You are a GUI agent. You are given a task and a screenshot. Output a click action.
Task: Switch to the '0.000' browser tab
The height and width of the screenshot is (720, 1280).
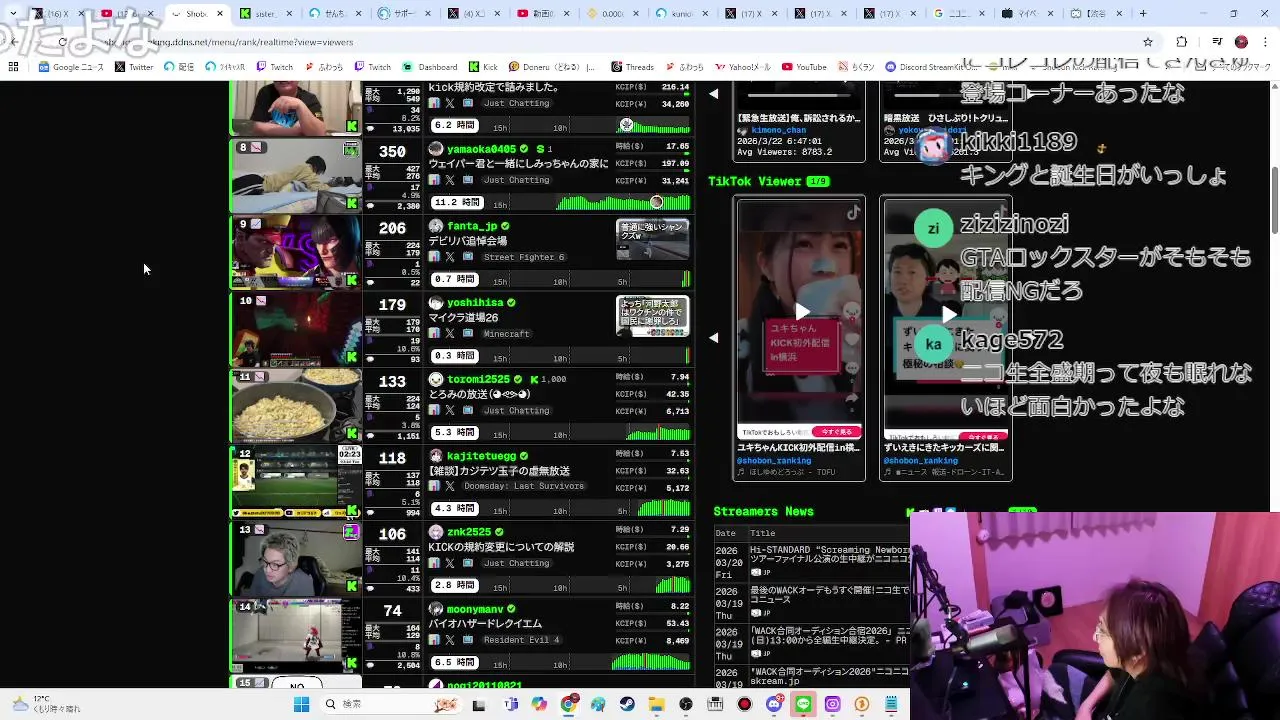tap(614, 14)
